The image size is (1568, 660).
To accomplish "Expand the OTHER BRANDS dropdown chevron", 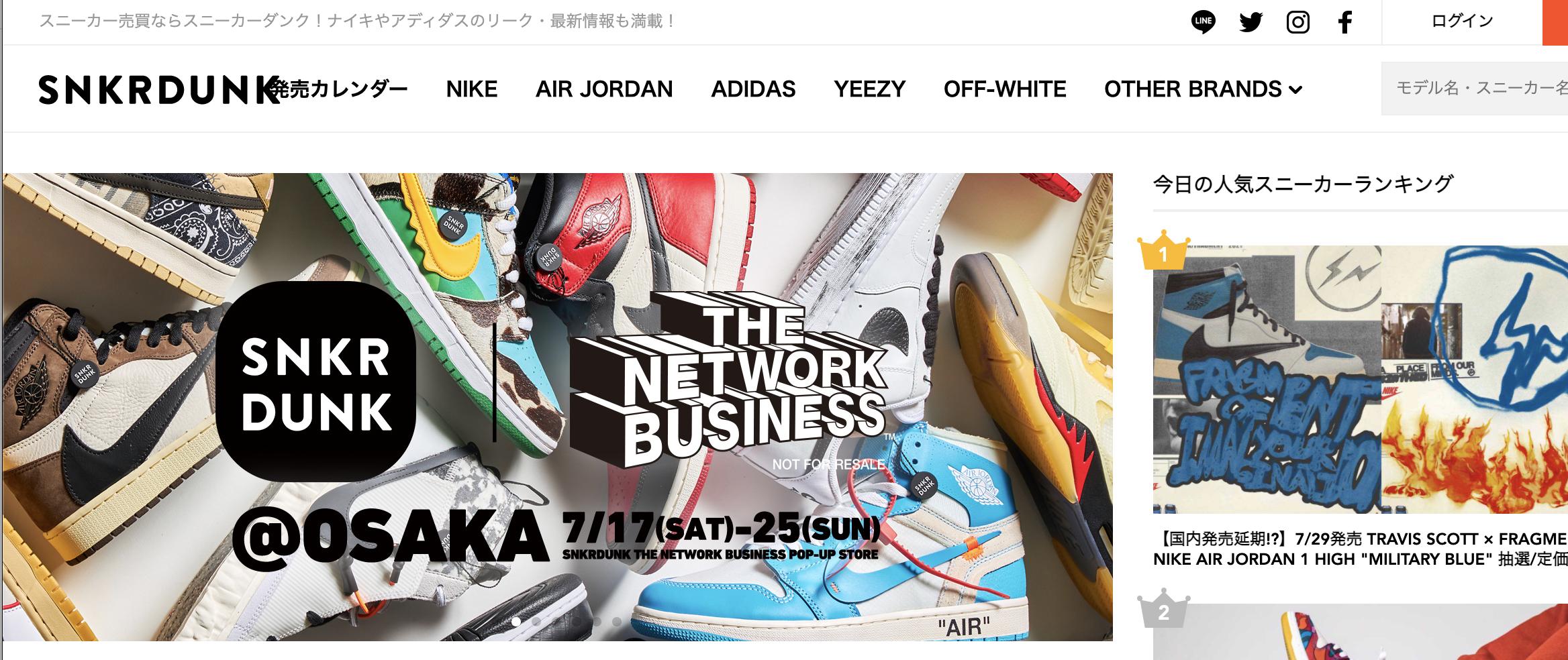I will [x=1295, y=90].
